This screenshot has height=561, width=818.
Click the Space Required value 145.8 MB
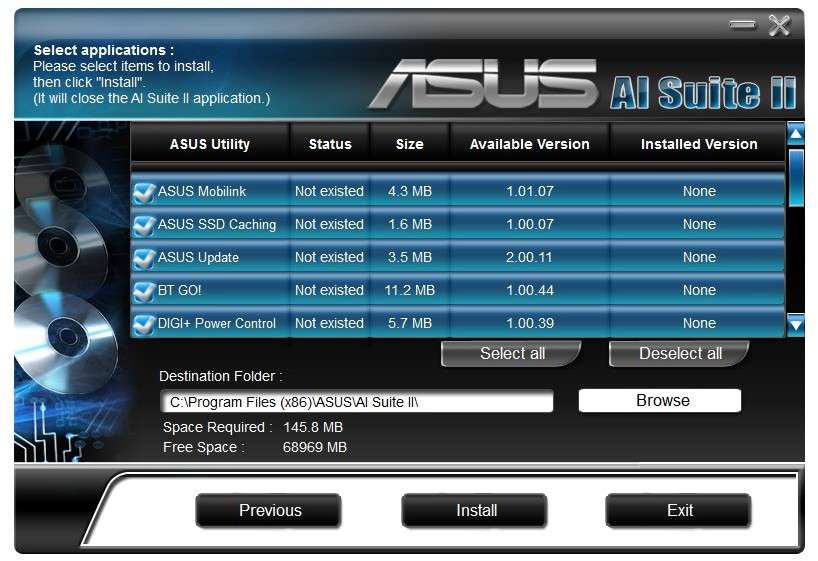pos(313,427)
